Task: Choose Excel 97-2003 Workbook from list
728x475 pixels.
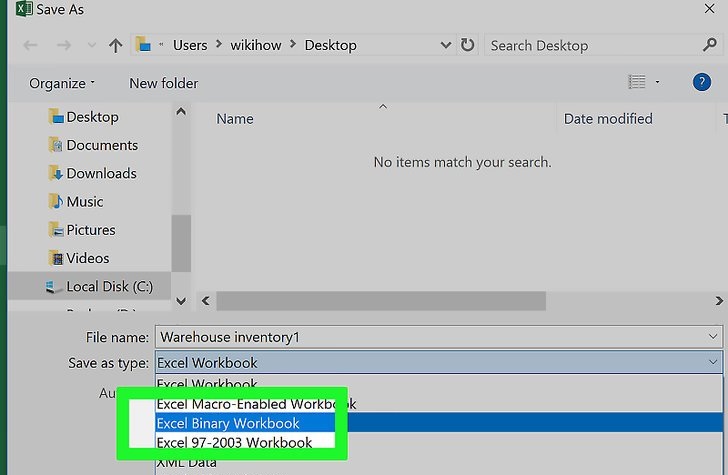Action: pos(439,442)
